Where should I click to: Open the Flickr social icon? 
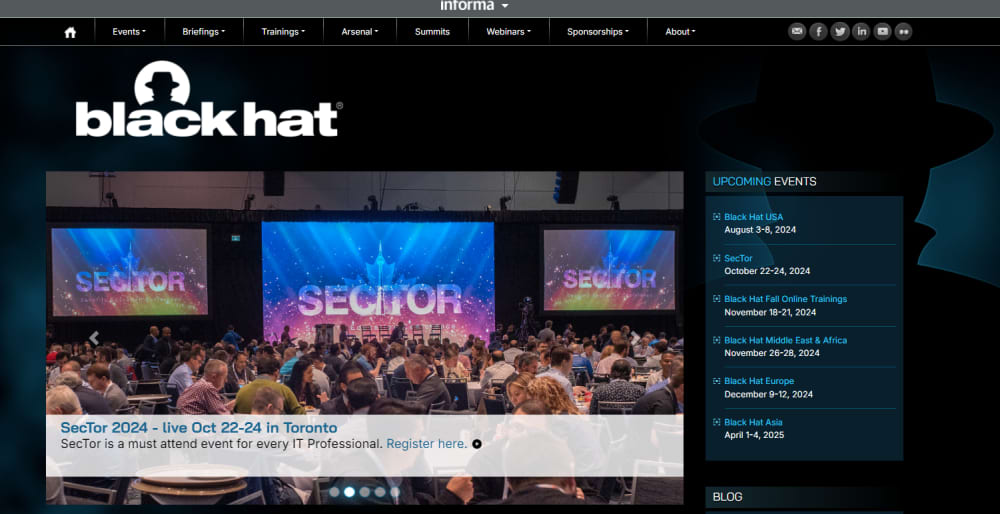pyautogui.click(x=903, y=31)
